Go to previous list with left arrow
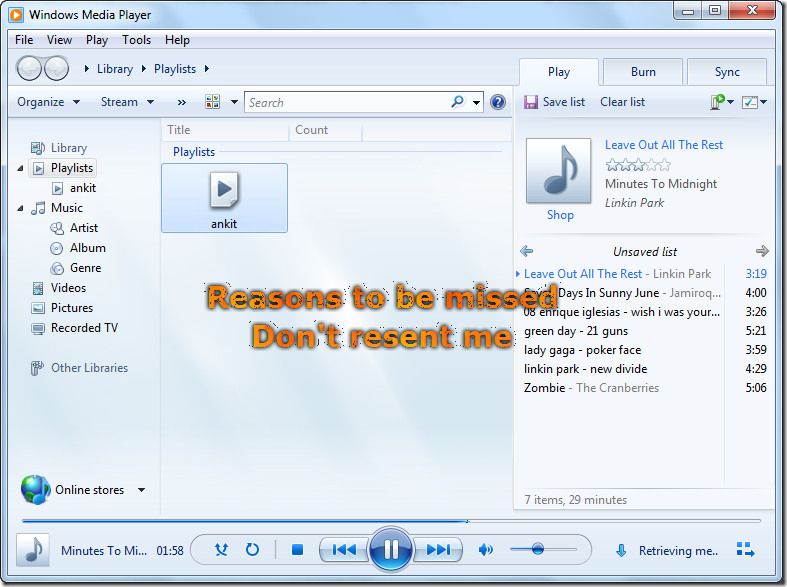The image size is (787, 587). (527, 251)
